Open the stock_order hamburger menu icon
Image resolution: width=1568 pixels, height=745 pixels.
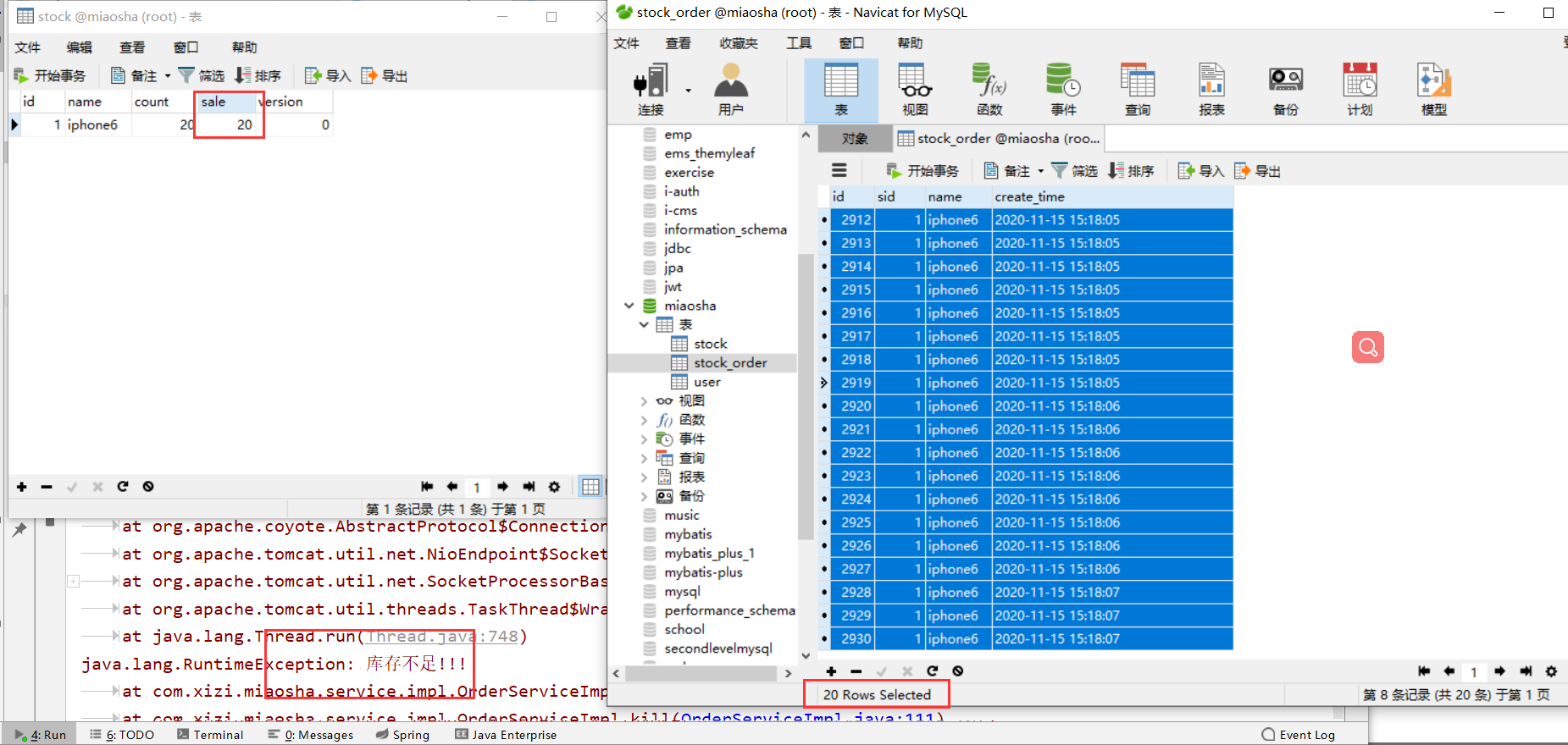[839, 170]
